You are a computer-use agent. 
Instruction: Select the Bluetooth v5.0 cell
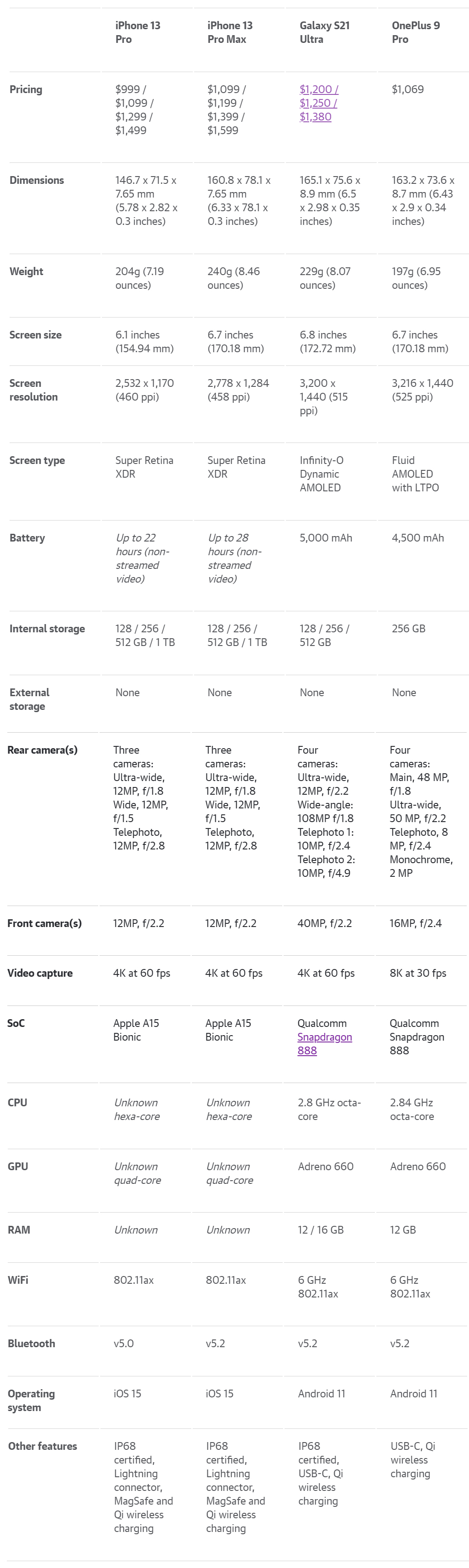124,1344
